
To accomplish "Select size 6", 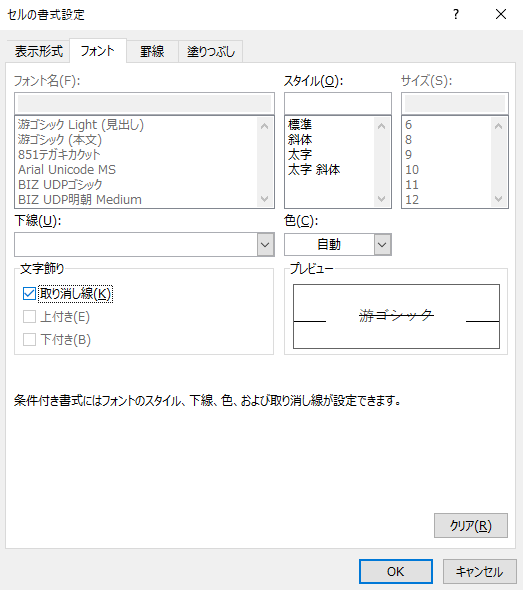I will point(409,125).
